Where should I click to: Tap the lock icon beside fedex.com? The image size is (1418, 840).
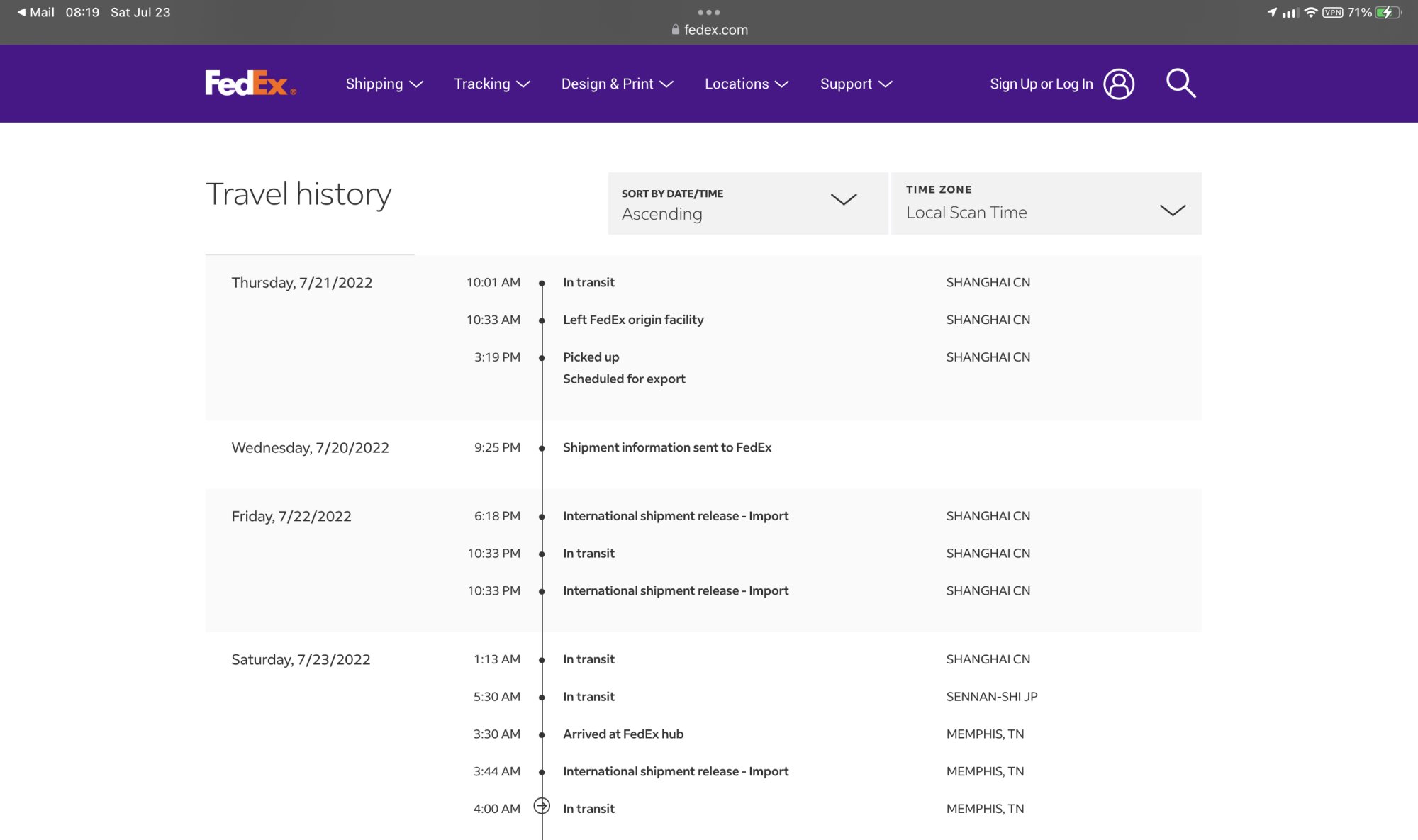pyautogui.click(x=675, y=30)
